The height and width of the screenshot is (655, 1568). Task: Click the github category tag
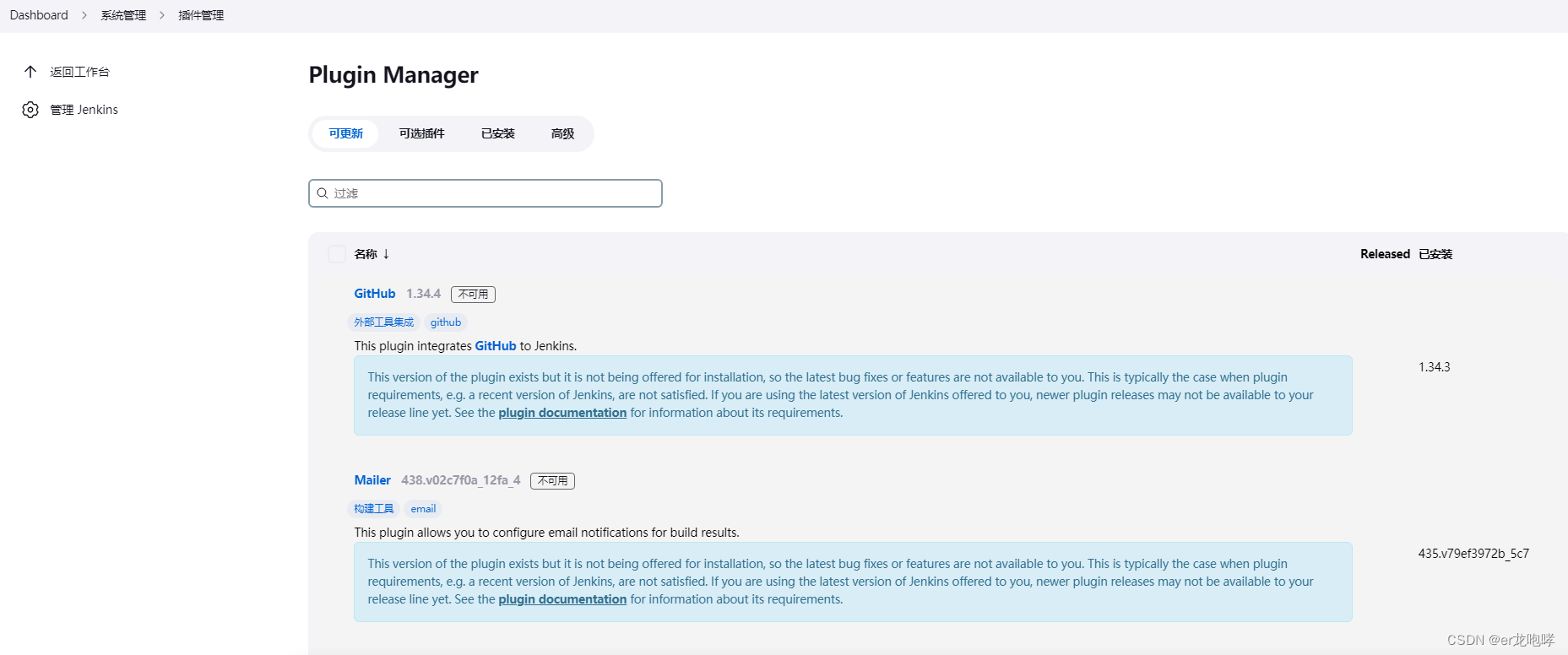coord(446,322)
